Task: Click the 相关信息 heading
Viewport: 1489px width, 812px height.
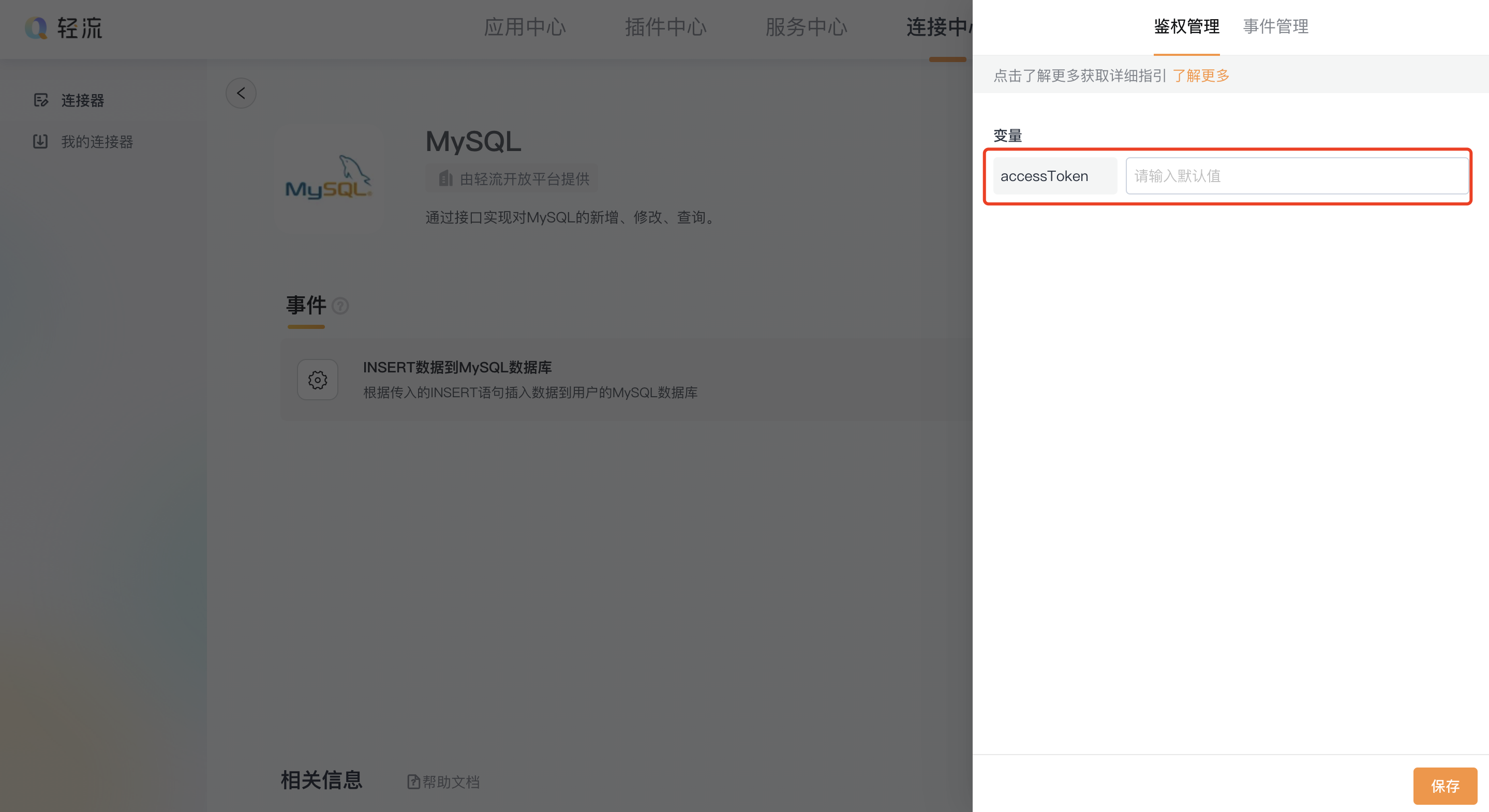Action: (x=321, y=780)
